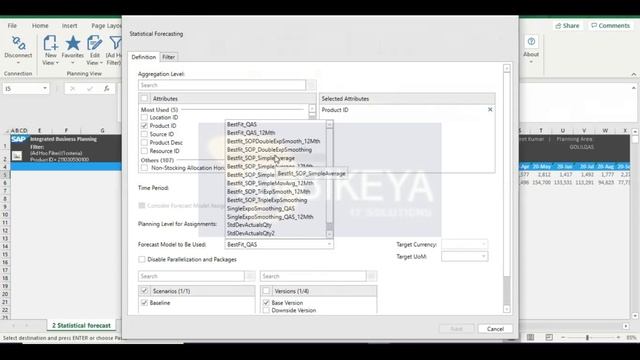Check the Source ID attribute
The image size is (640, 360).
point(144,134)
